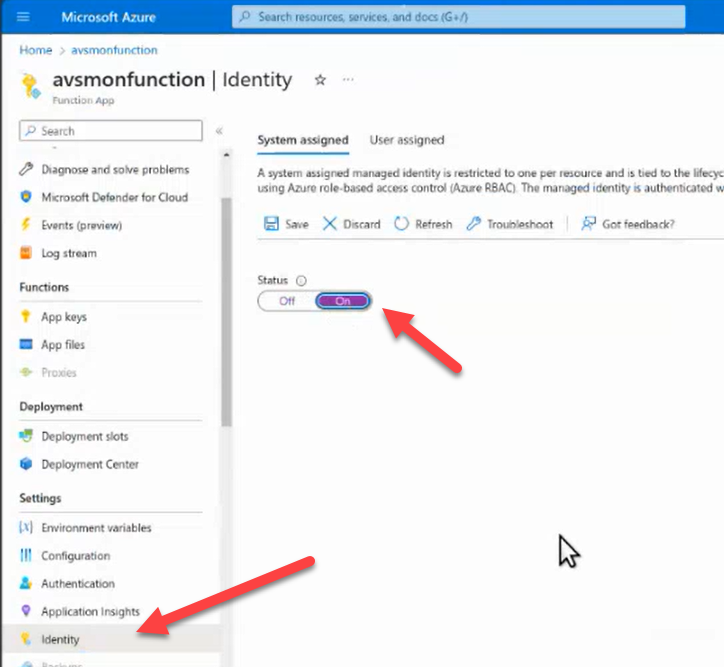724x667 pixels.
Task: Open Environment variables
Action: (96, 528)
